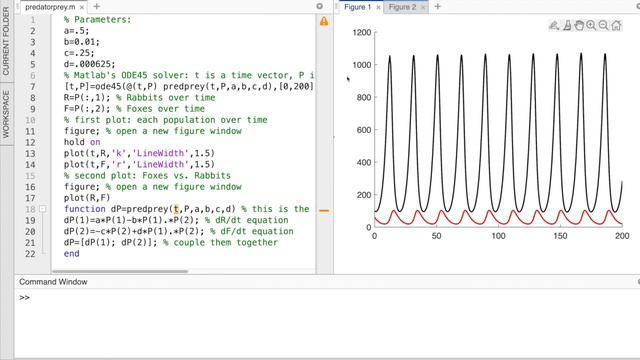This screenshot has width=640, height=360.
Task: Click the x-axis label 150
Action: point(560,236)
